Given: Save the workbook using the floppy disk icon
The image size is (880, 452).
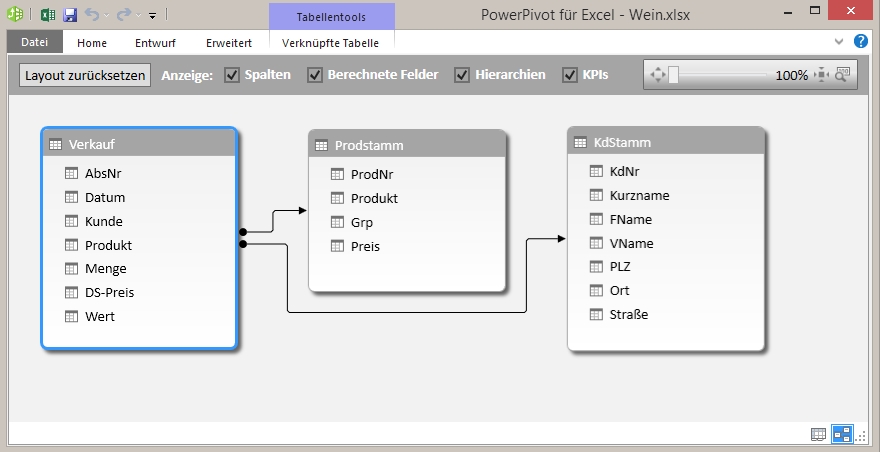Looking at the screenshot, I should click(70, 15).
